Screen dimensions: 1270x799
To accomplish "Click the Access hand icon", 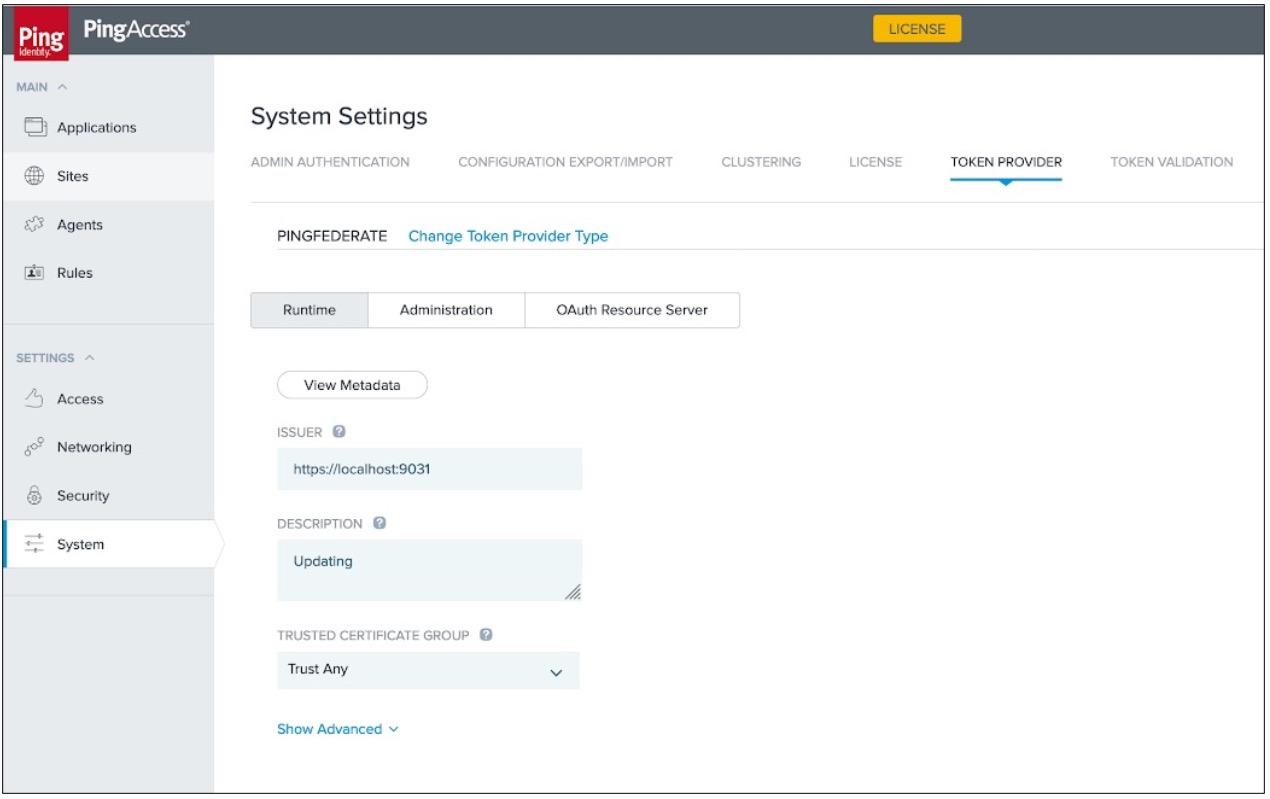I will (34, 399).
